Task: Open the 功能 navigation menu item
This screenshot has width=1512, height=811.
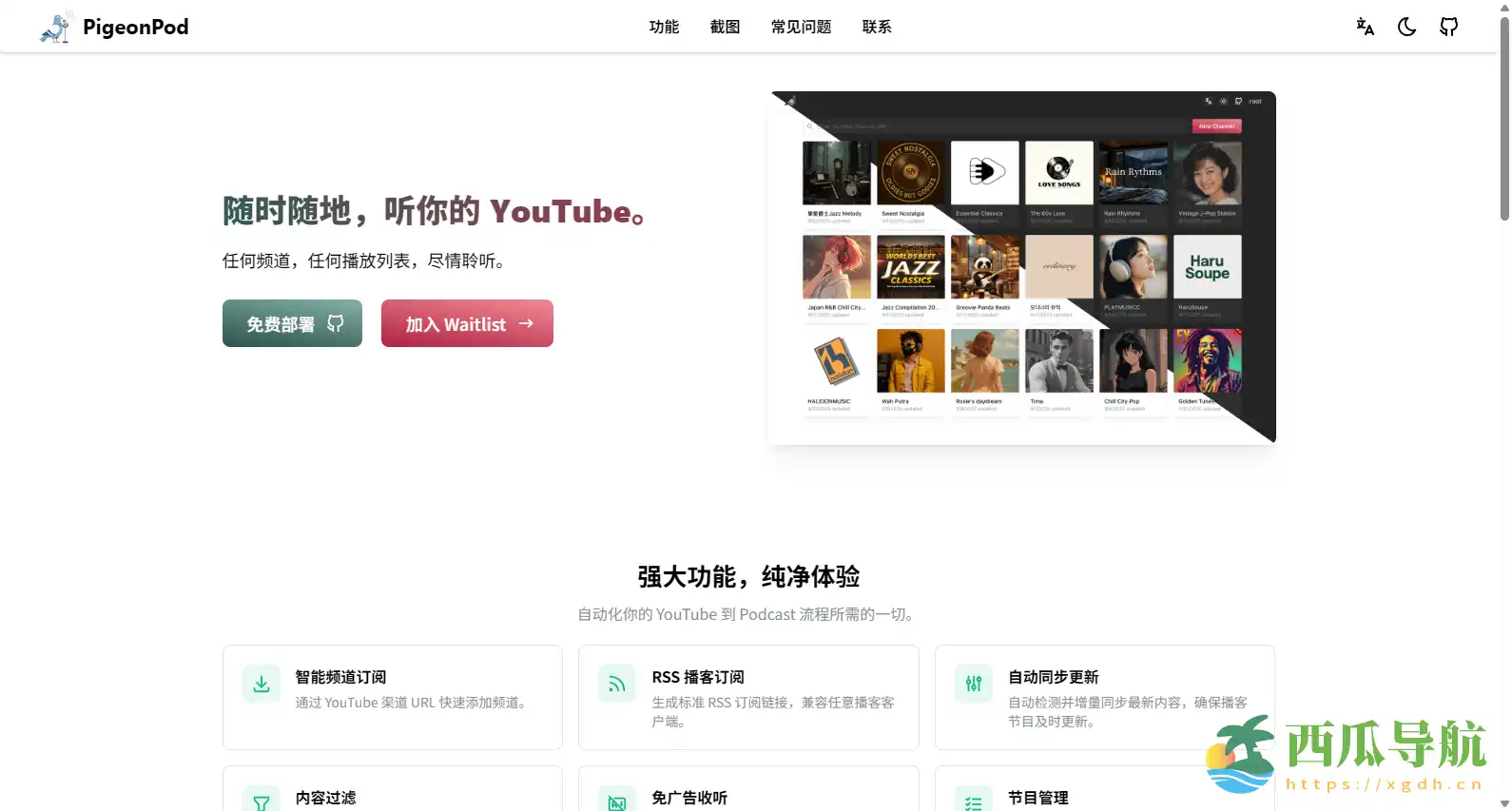Action: (664, 27)
